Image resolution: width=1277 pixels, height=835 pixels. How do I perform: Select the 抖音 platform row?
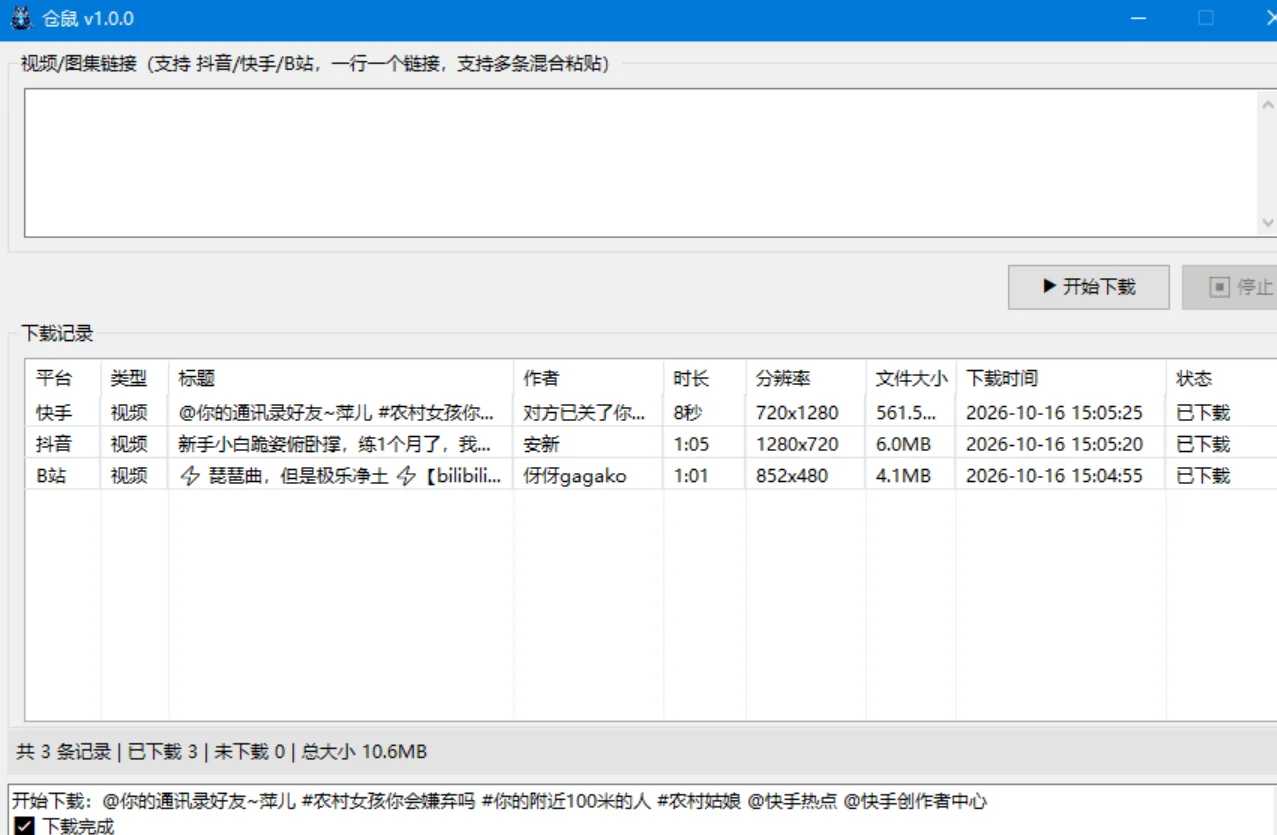point(650,444)
